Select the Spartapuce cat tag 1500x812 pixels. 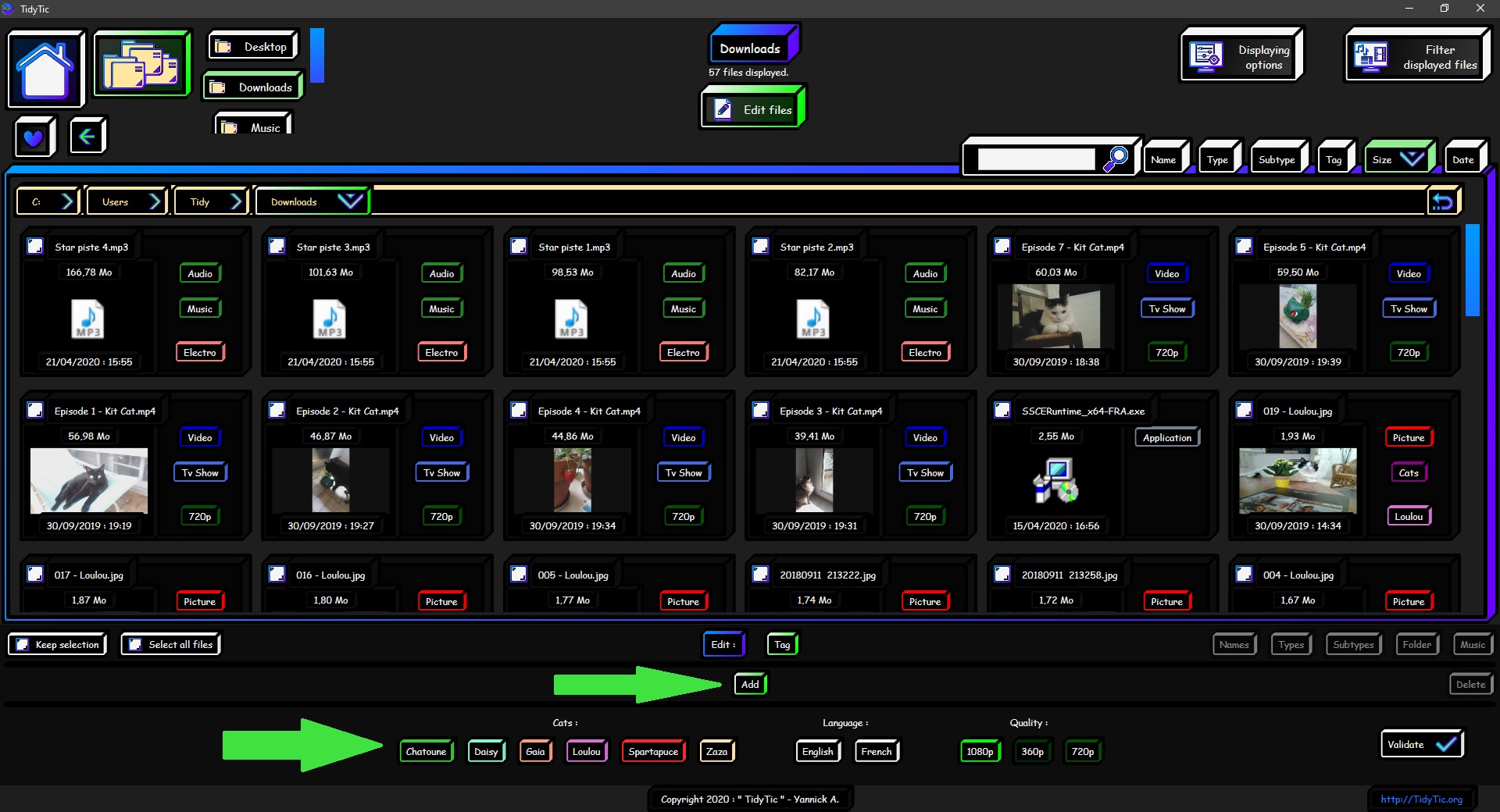click(x=653, y=752)
